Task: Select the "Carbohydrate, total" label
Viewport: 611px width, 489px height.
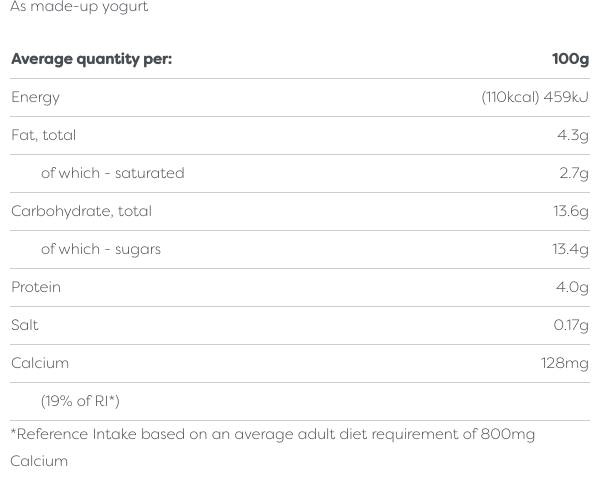Action: [81, 211]
